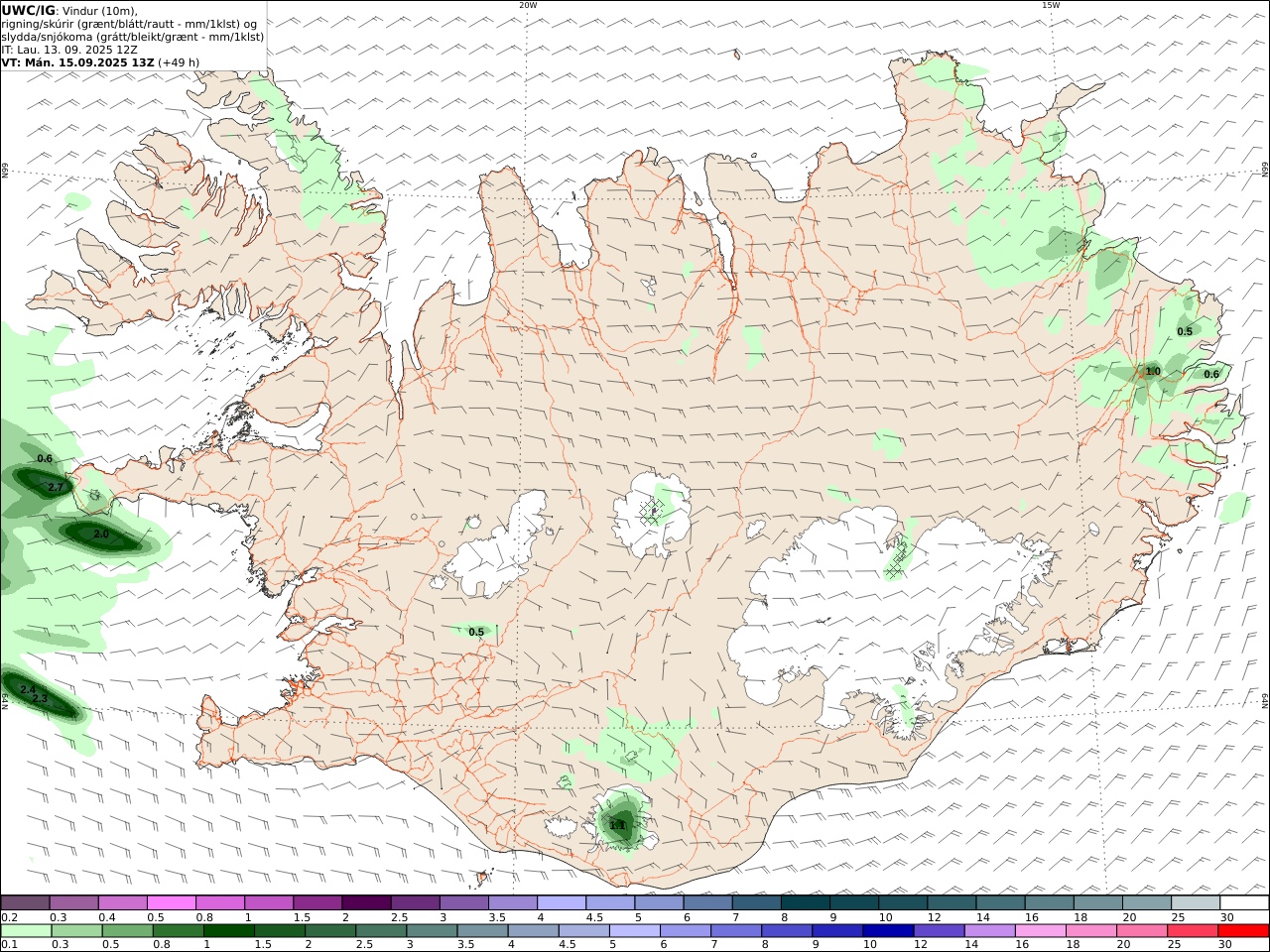Screen dimensions: 1270x952
Task: Click the darkest green swatch in rain scale
Action: (x=229, y=931)
